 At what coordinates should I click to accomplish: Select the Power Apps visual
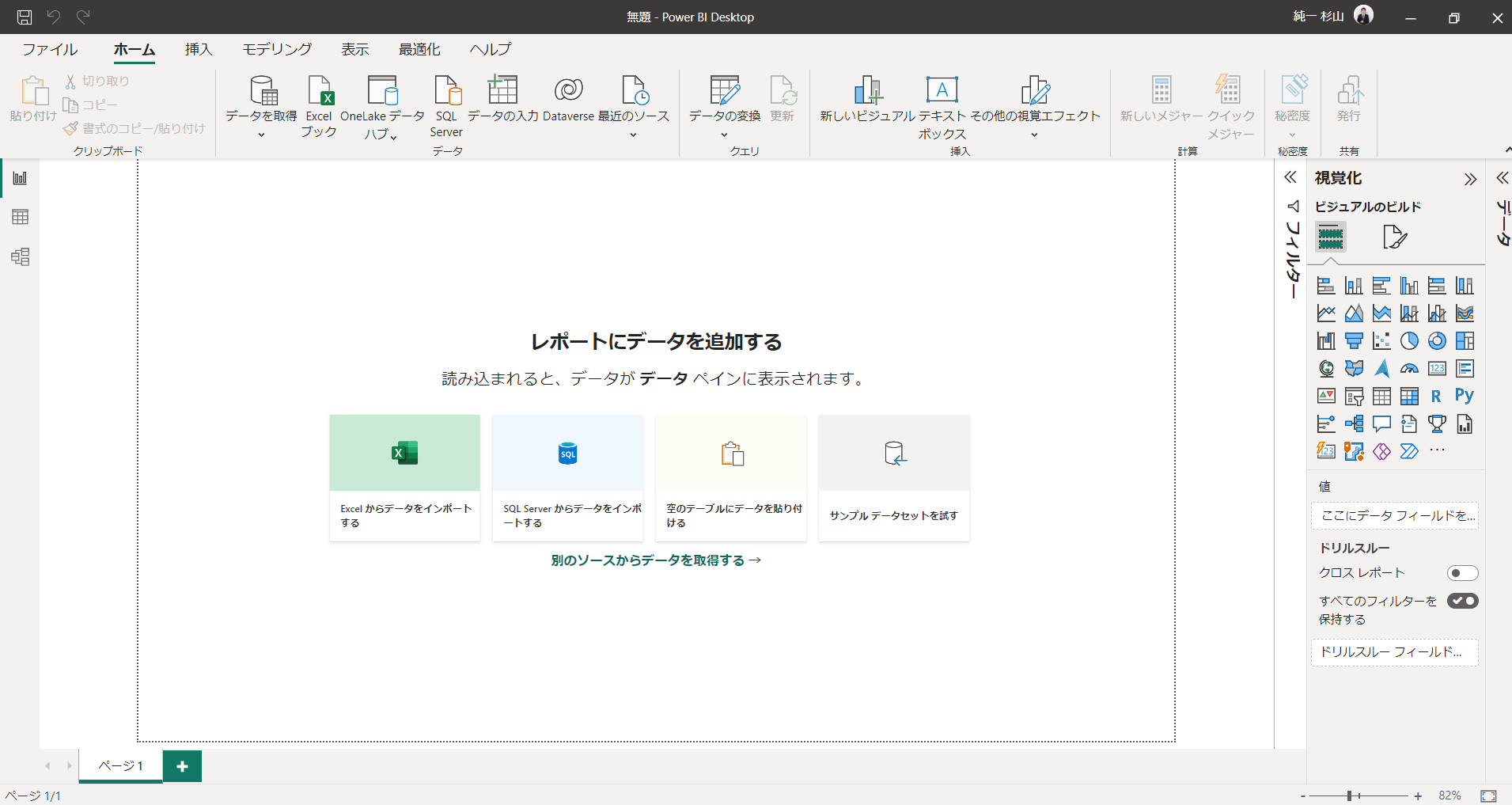click(x=1381, y=452)
